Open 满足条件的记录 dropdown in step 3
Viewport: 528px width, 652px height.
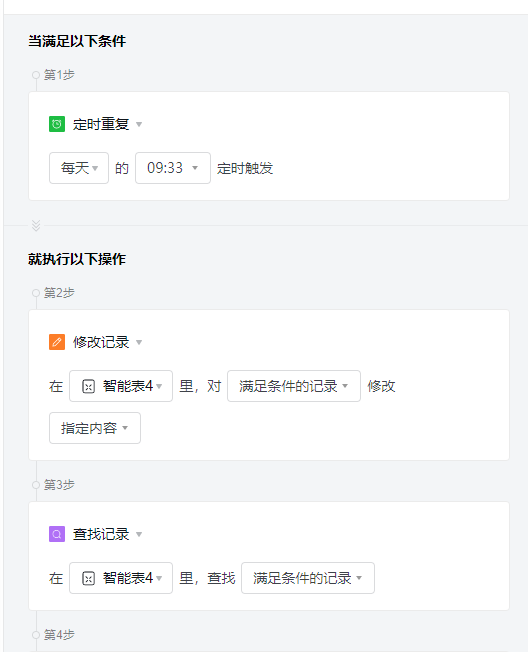(x=308, y=578)
